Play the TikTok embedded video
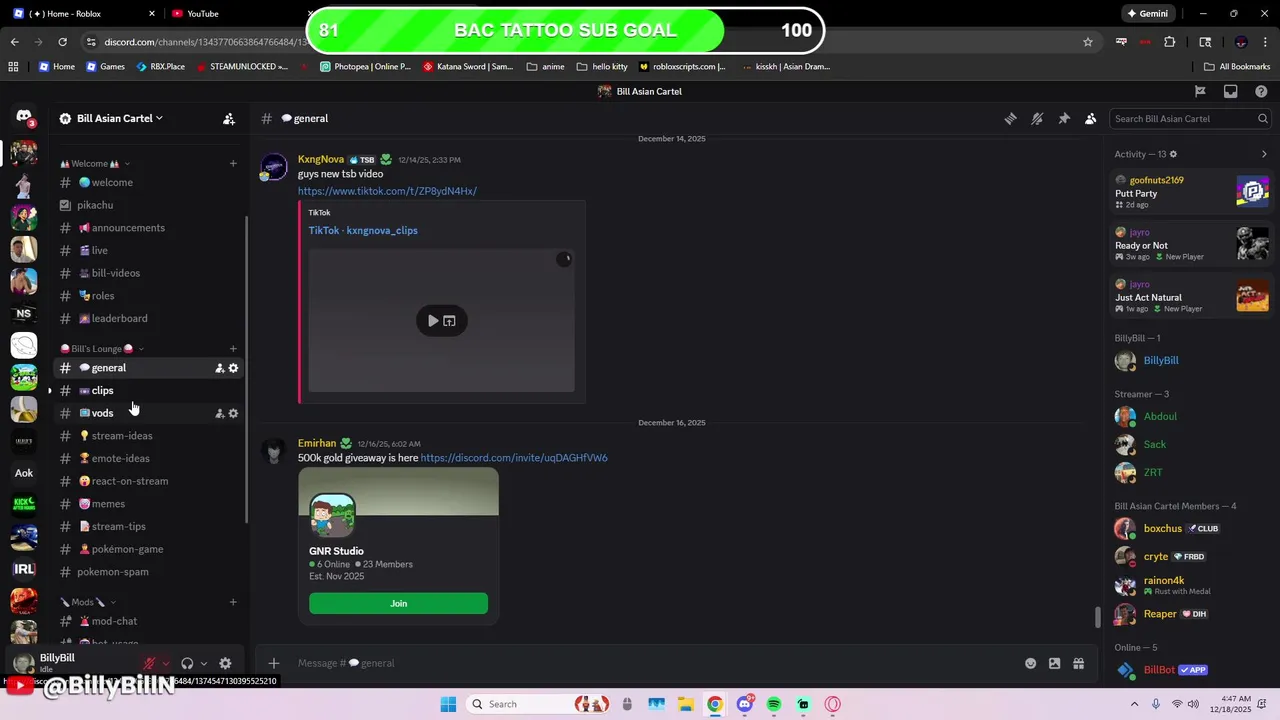 pyautogui.click(x=433, y=321)
